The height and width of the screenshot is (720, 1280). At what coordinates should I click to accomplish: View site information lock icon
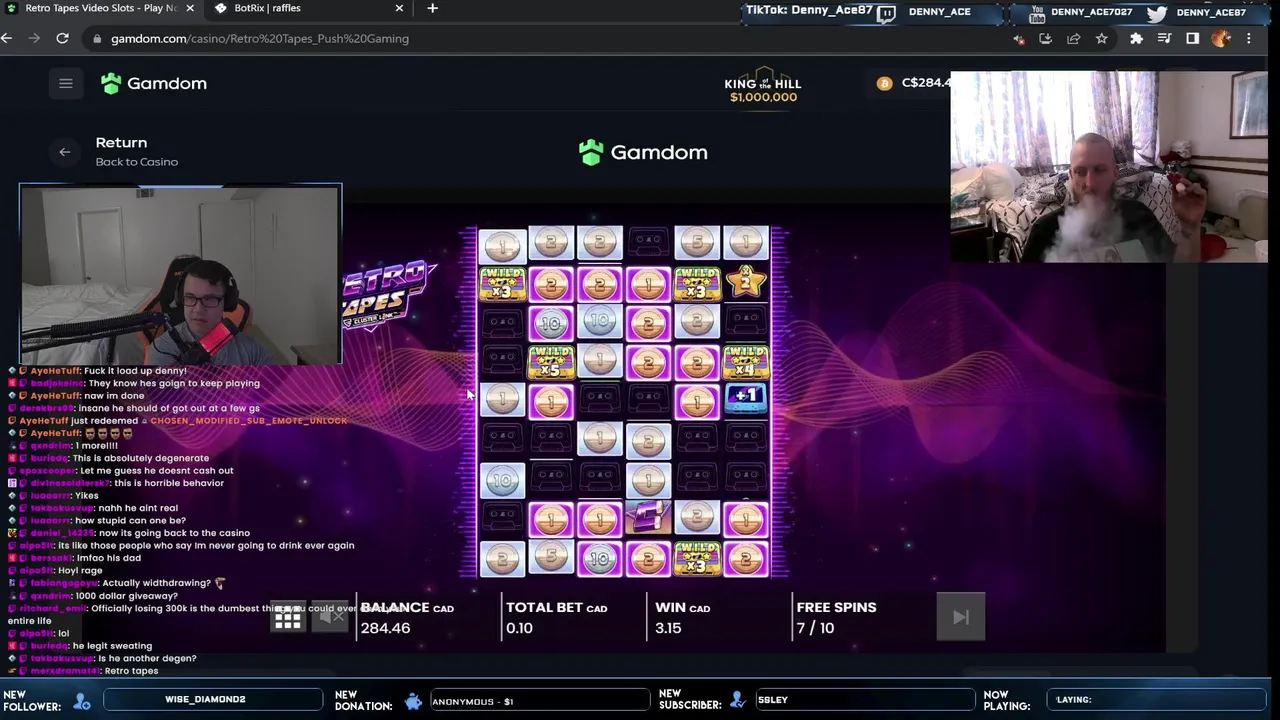pyautogui.click(x=96, y=38)
